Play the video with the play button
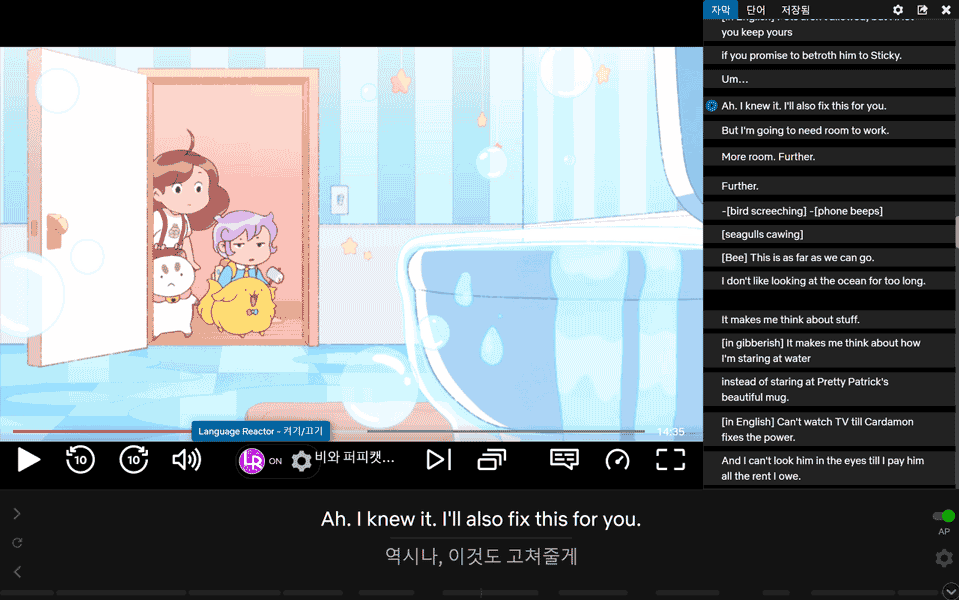This screenshot has width=959, height=600. (x=28, y=460)
